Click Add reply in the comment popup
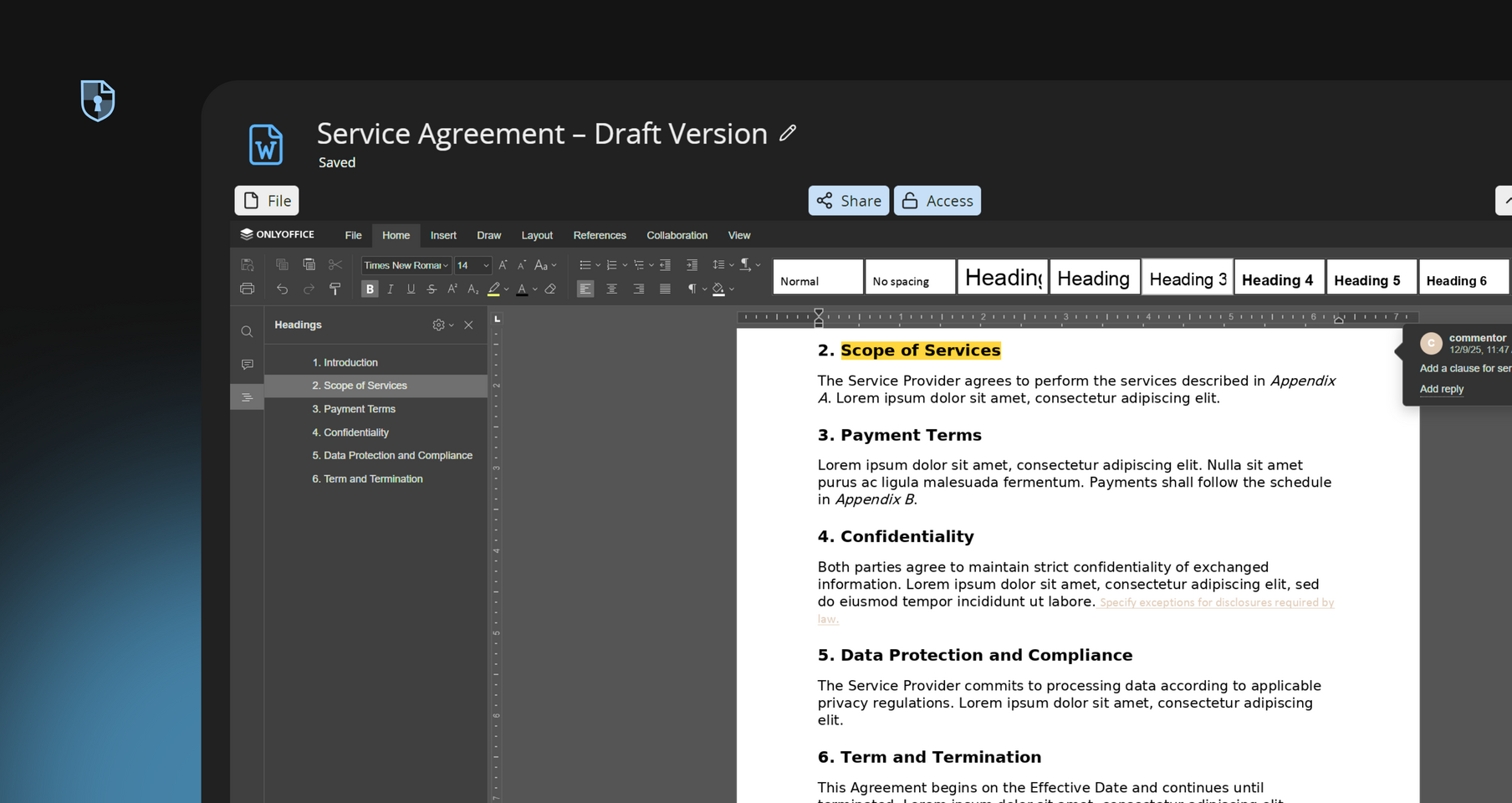 pyautogui.click(x=1442, y=389)
